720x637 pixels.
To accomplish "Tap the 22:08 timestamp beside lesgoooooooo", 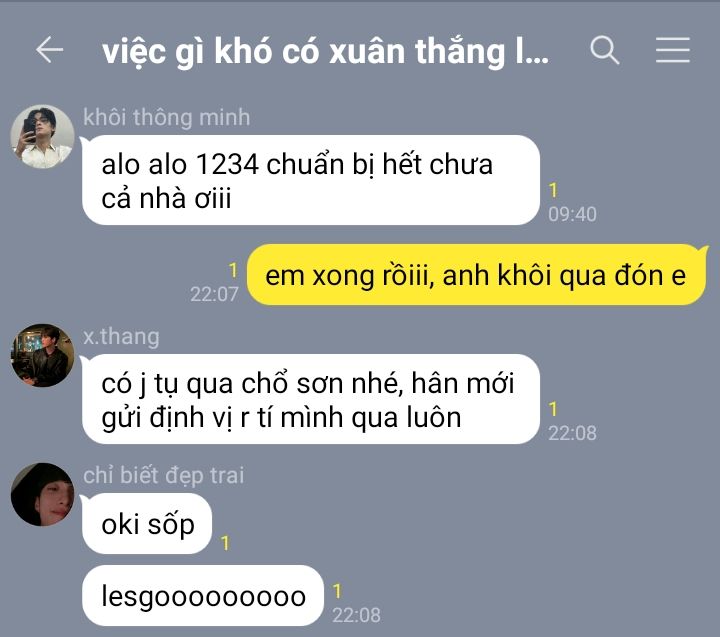I will [x=356, y=615].
